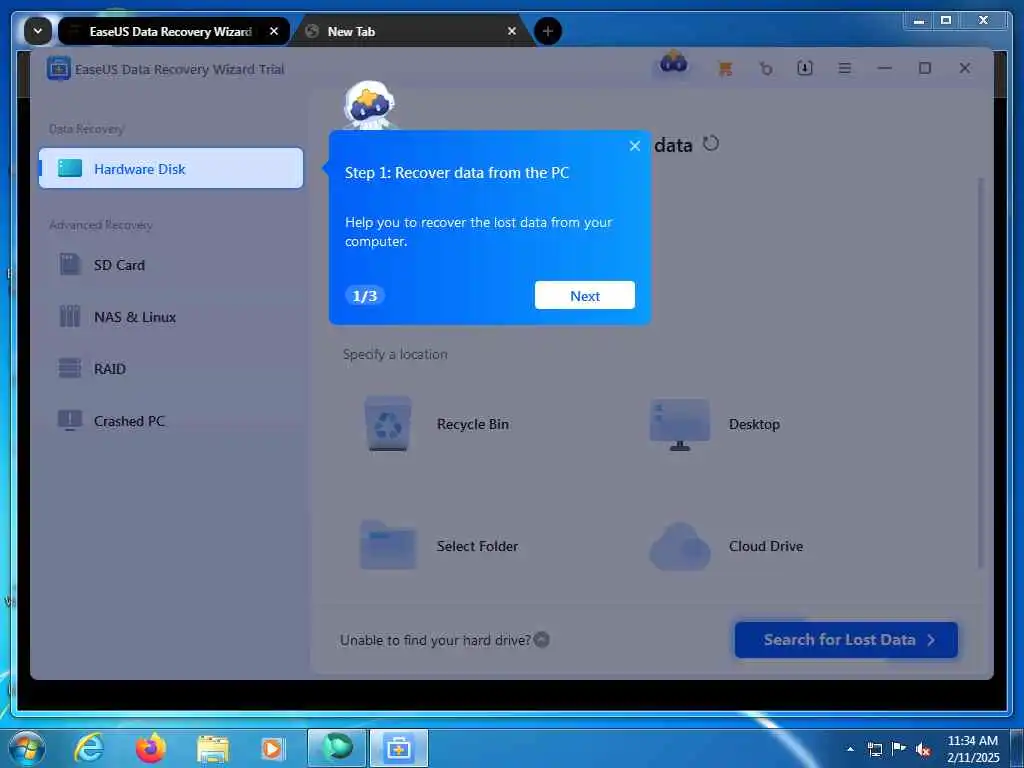1024x768 pixels.
Task: Click the Cloud Drive label
Action: pos(766,546)
